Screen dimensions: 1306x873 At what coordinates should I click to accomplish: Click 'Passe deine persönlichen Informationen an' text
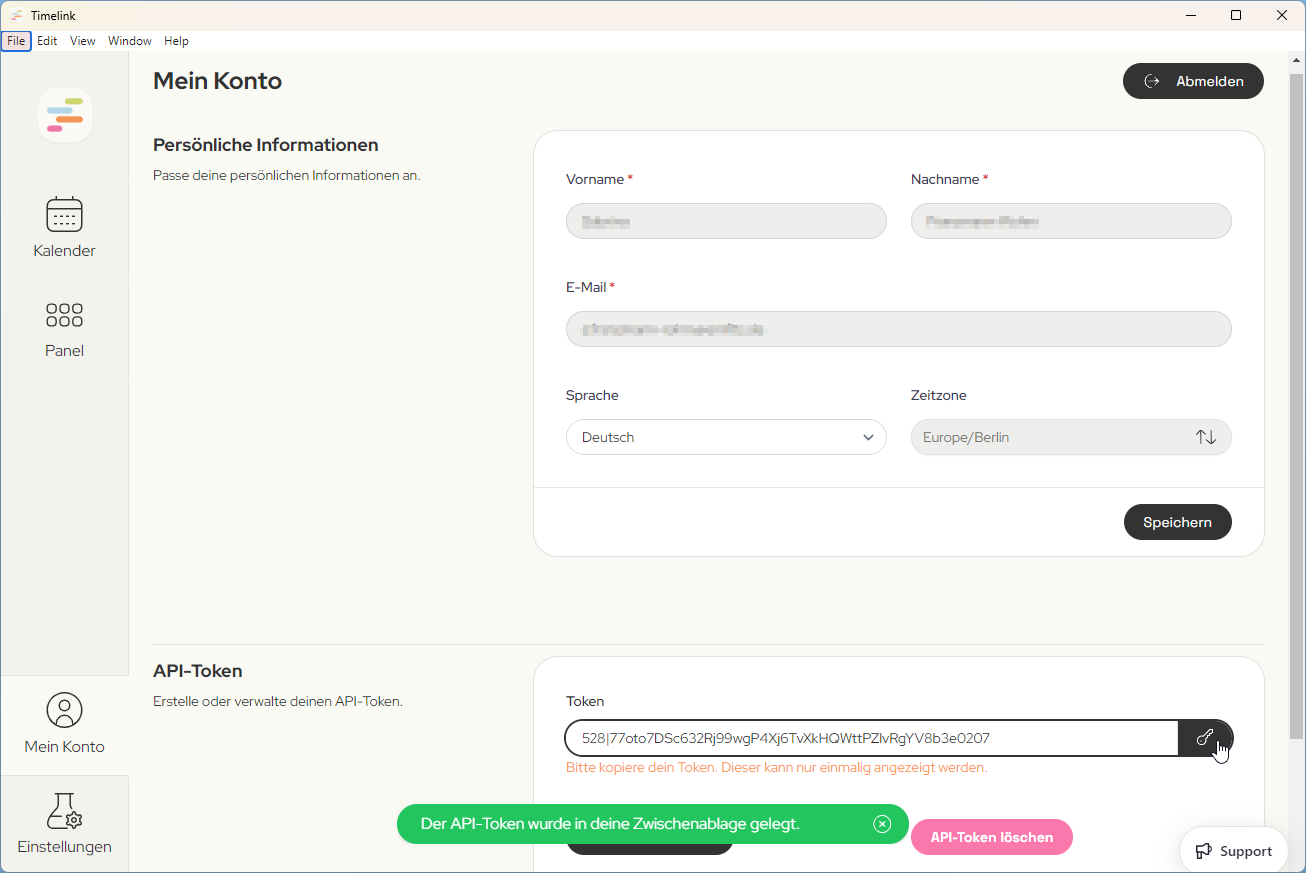tap(287, 175)
